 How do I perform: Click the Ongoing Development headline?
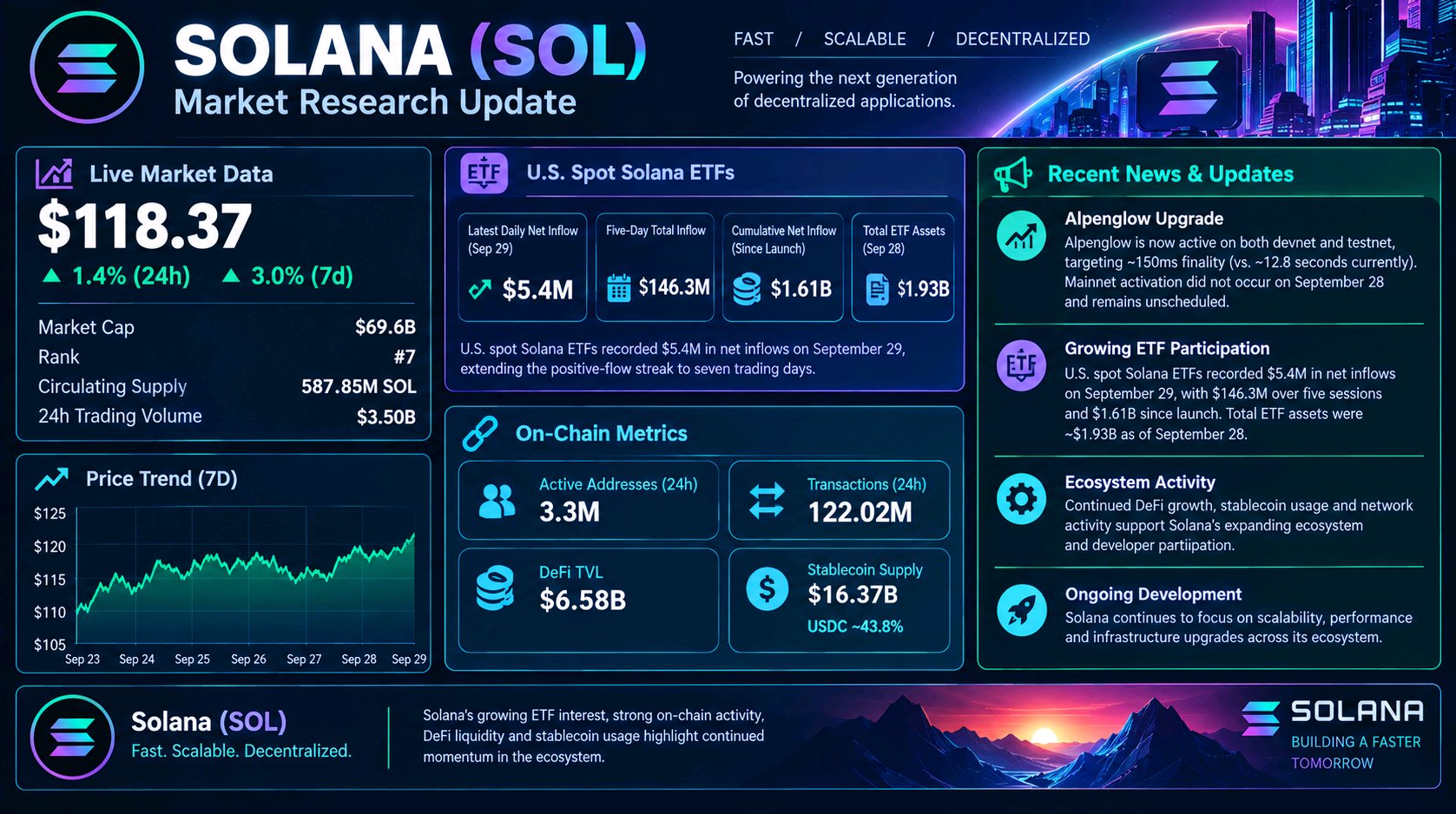pos(1153,594)
